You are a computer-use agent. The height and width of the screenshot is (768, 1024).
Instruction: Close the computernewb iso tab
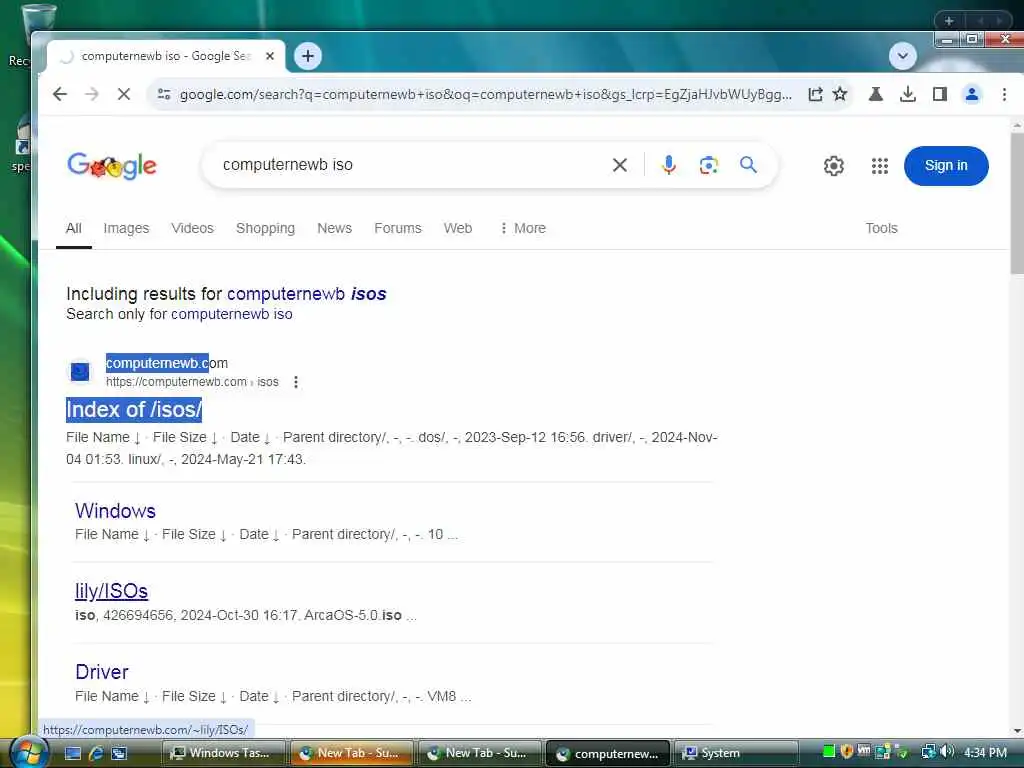(270, 56)
